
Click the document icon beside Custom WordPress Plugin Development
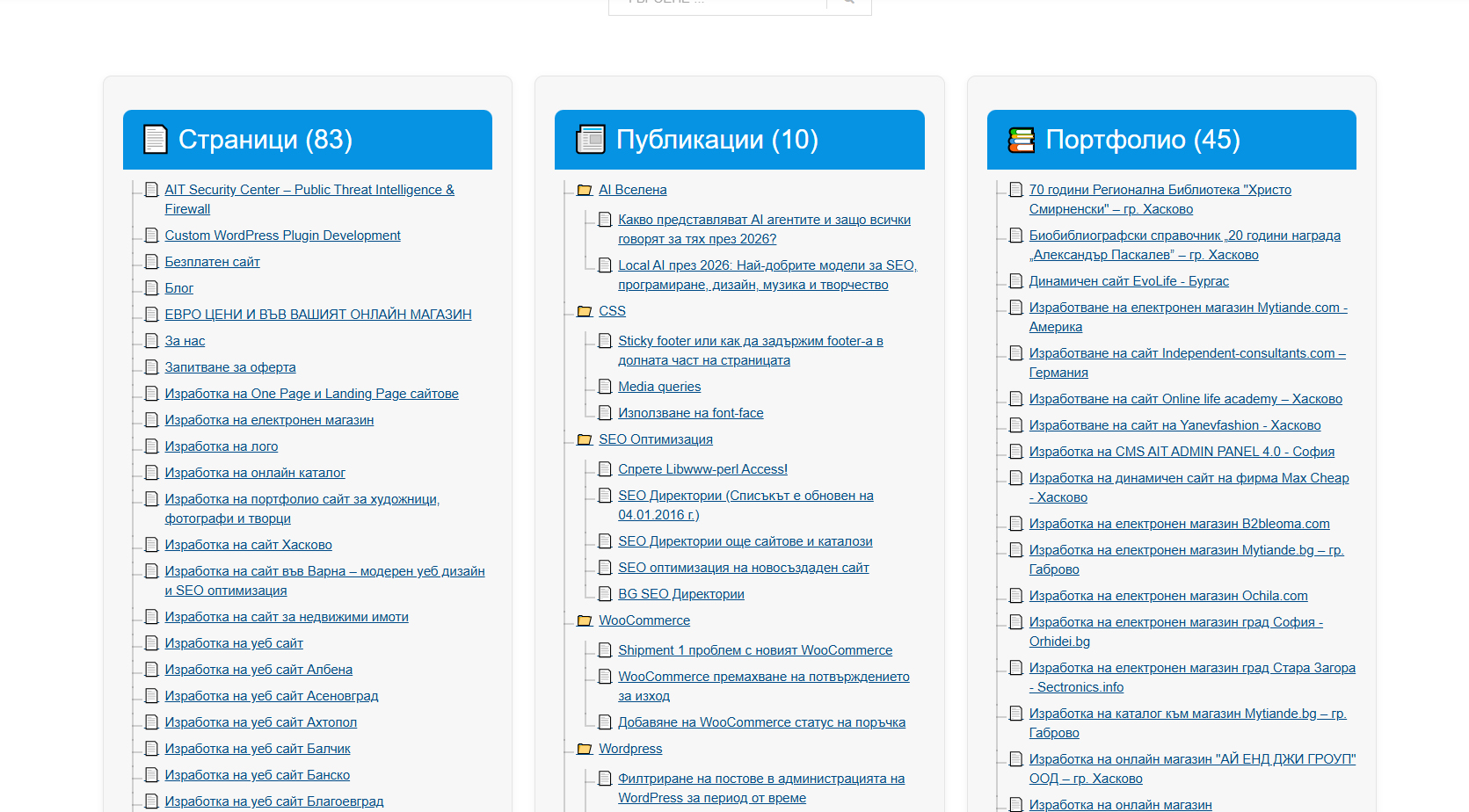[x=151, y=235]
